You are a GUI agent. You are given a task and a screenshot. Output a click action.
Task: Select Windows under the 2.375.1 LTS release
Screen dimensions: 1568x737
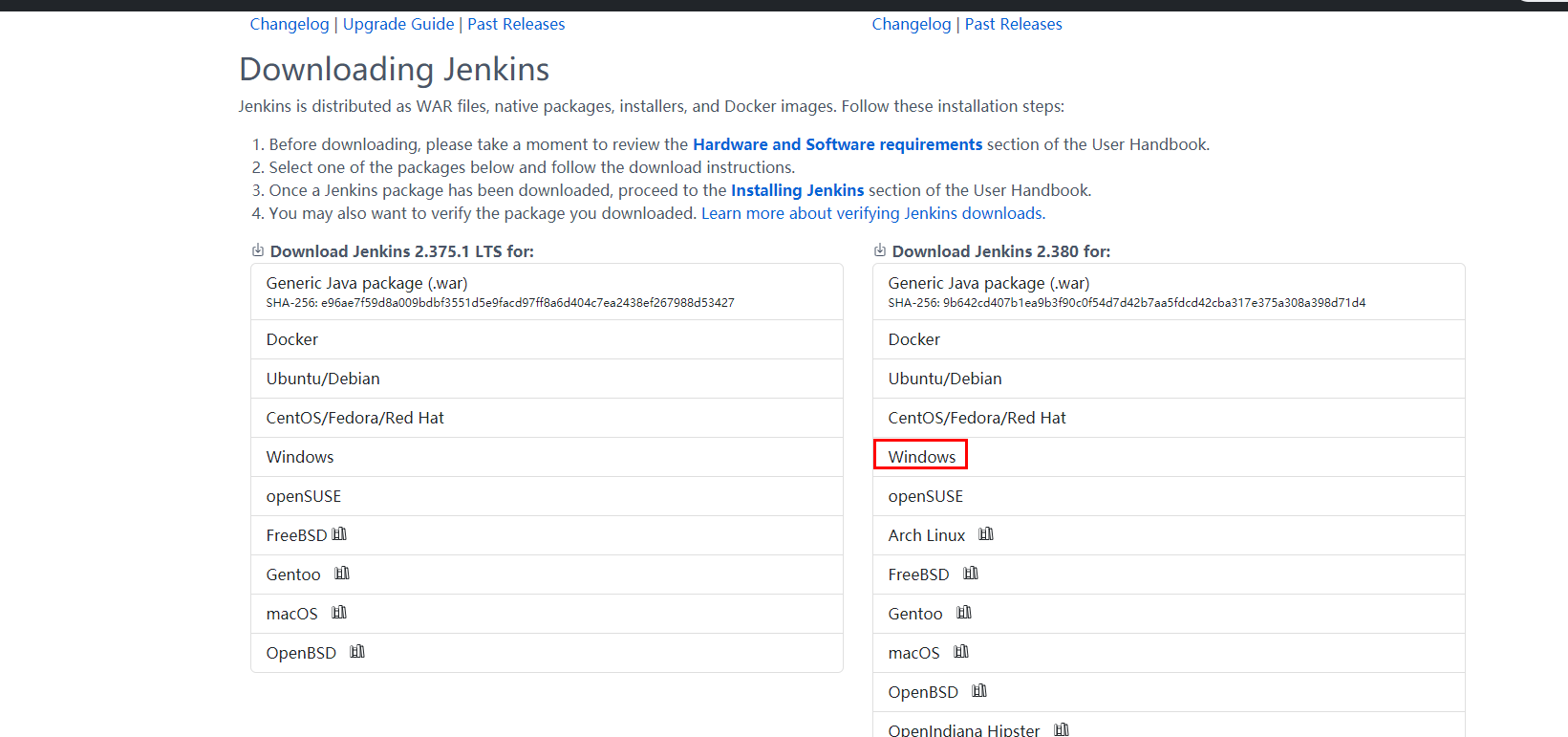pyautogui.click(x=547, y=457)
